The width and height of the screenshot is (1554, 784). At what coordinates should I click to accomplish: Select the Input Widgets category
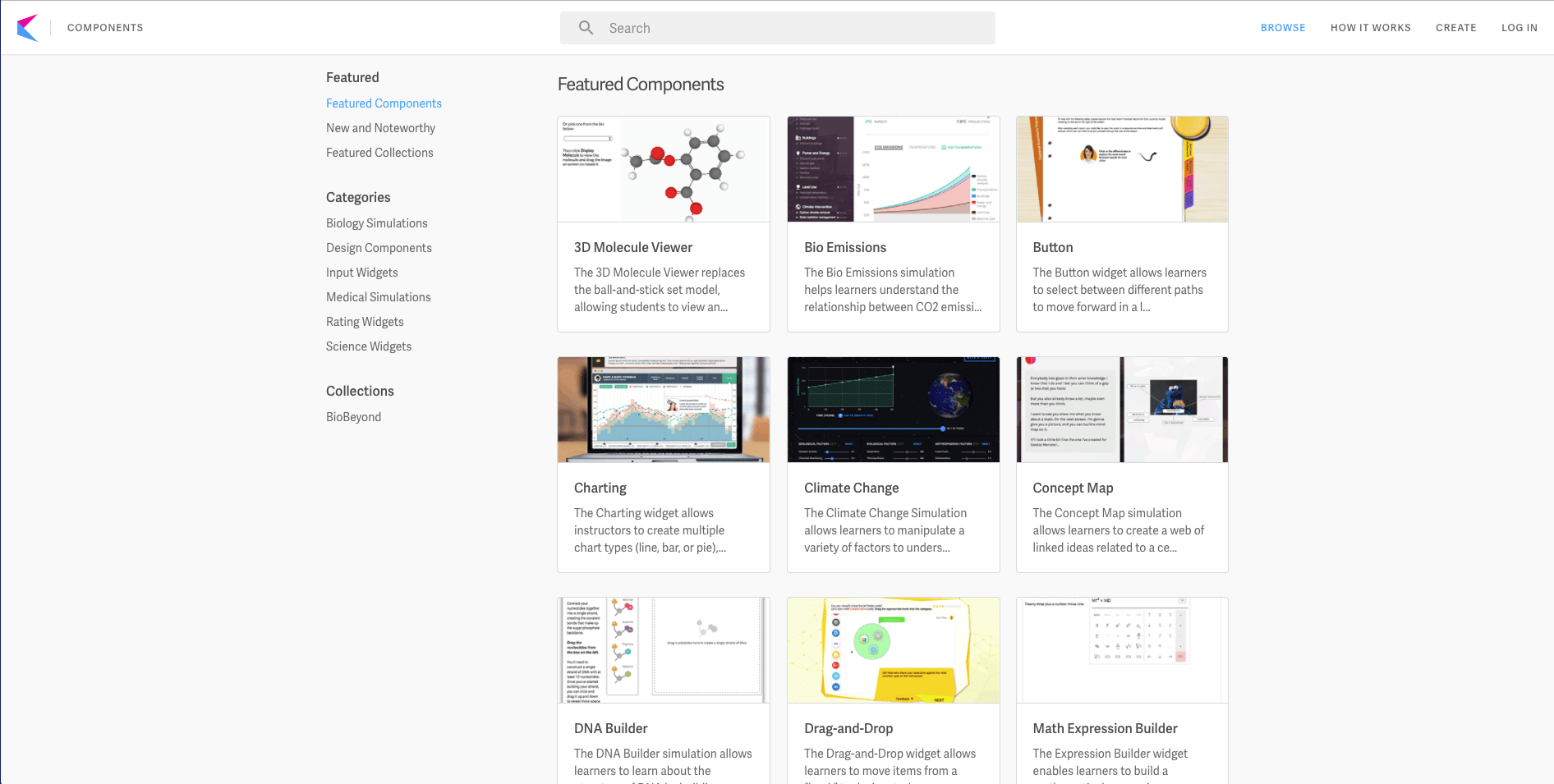coord(362,273)
